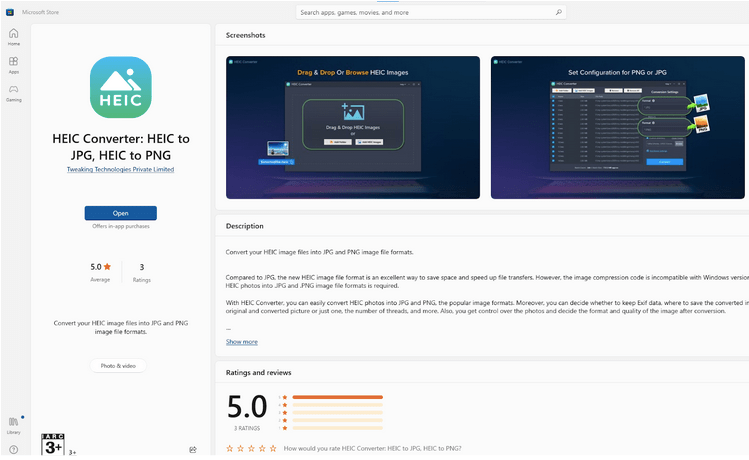Open the Help icon in sidebar

tap(13, 449)
